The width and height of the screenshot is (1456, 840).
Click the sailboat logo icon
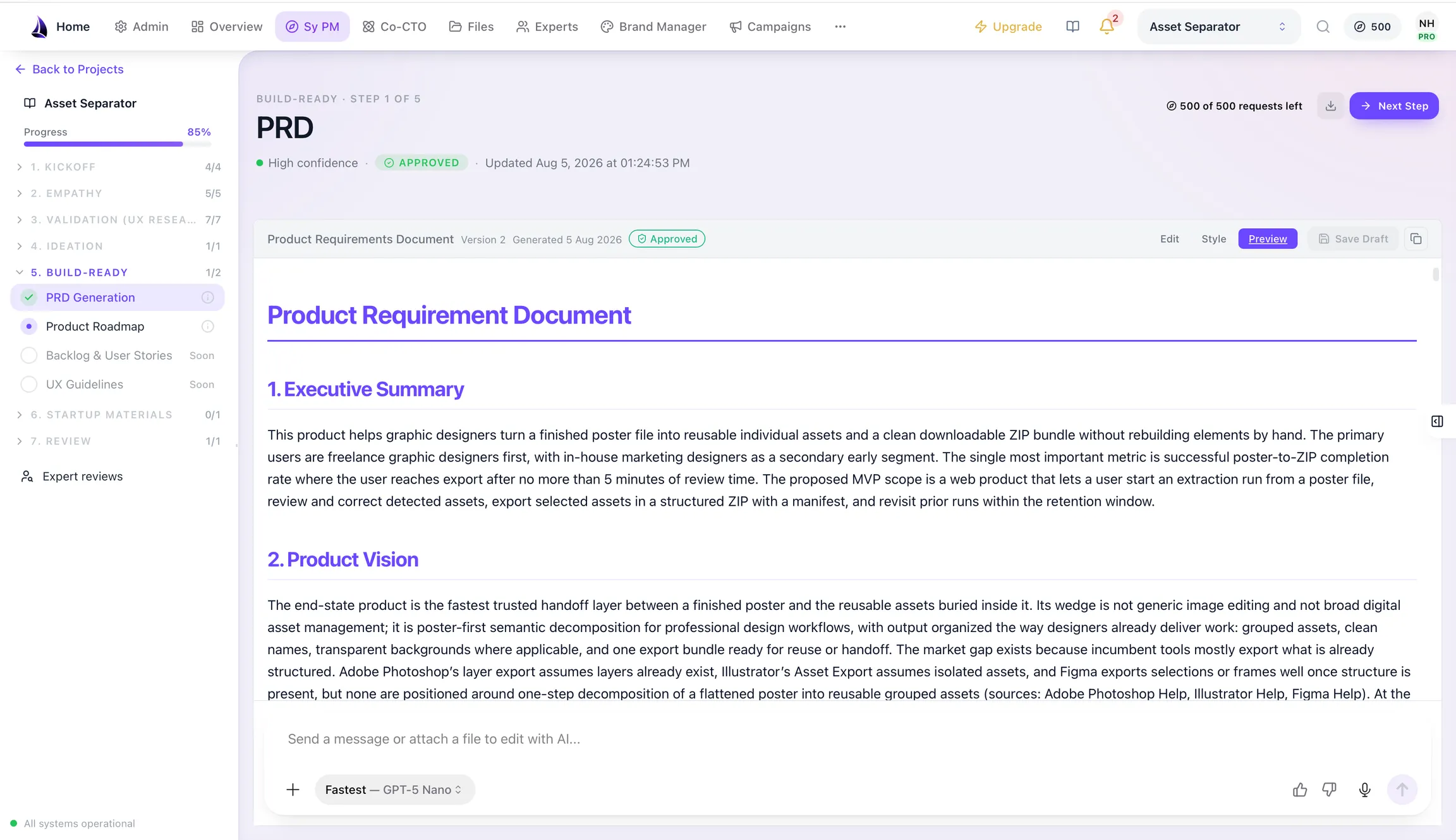click(39, 27)
